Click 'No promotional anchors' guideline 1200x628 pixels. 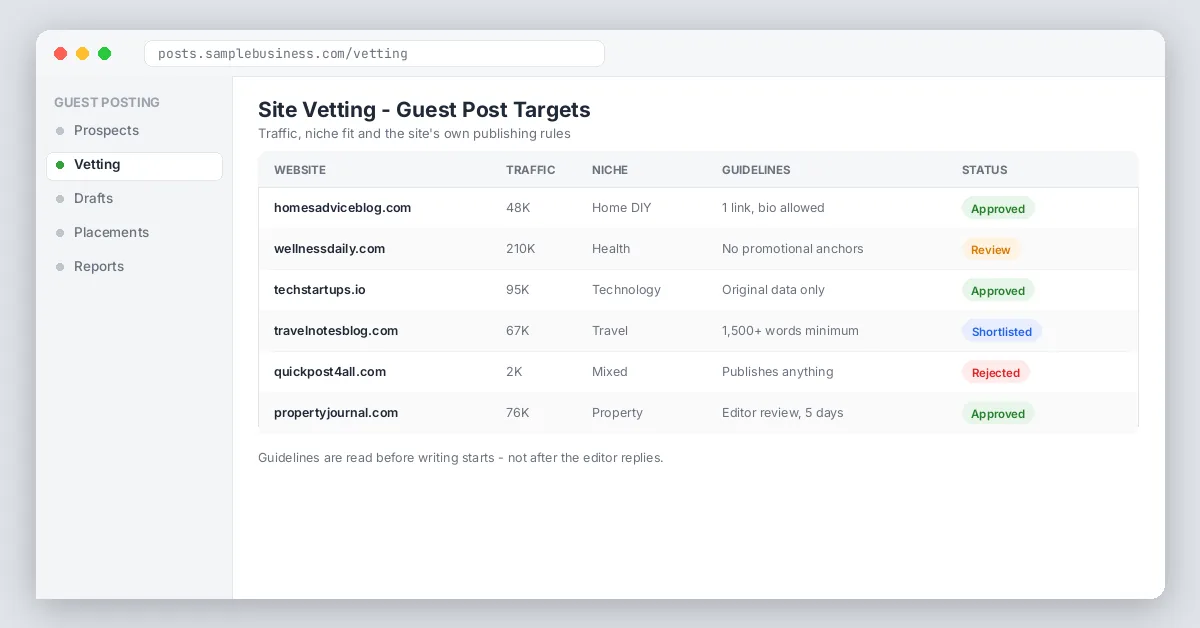click(x=793, y=249)
